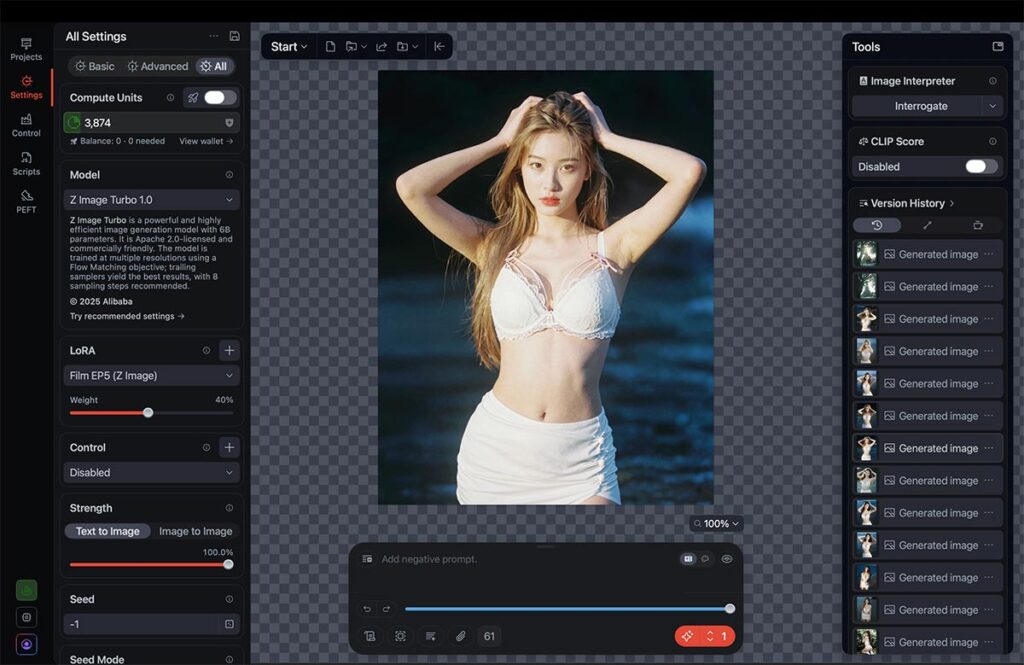Pop out the Tools panel window icon
Viewport: 1024px width, 665px height.
(x=997, y=47)
